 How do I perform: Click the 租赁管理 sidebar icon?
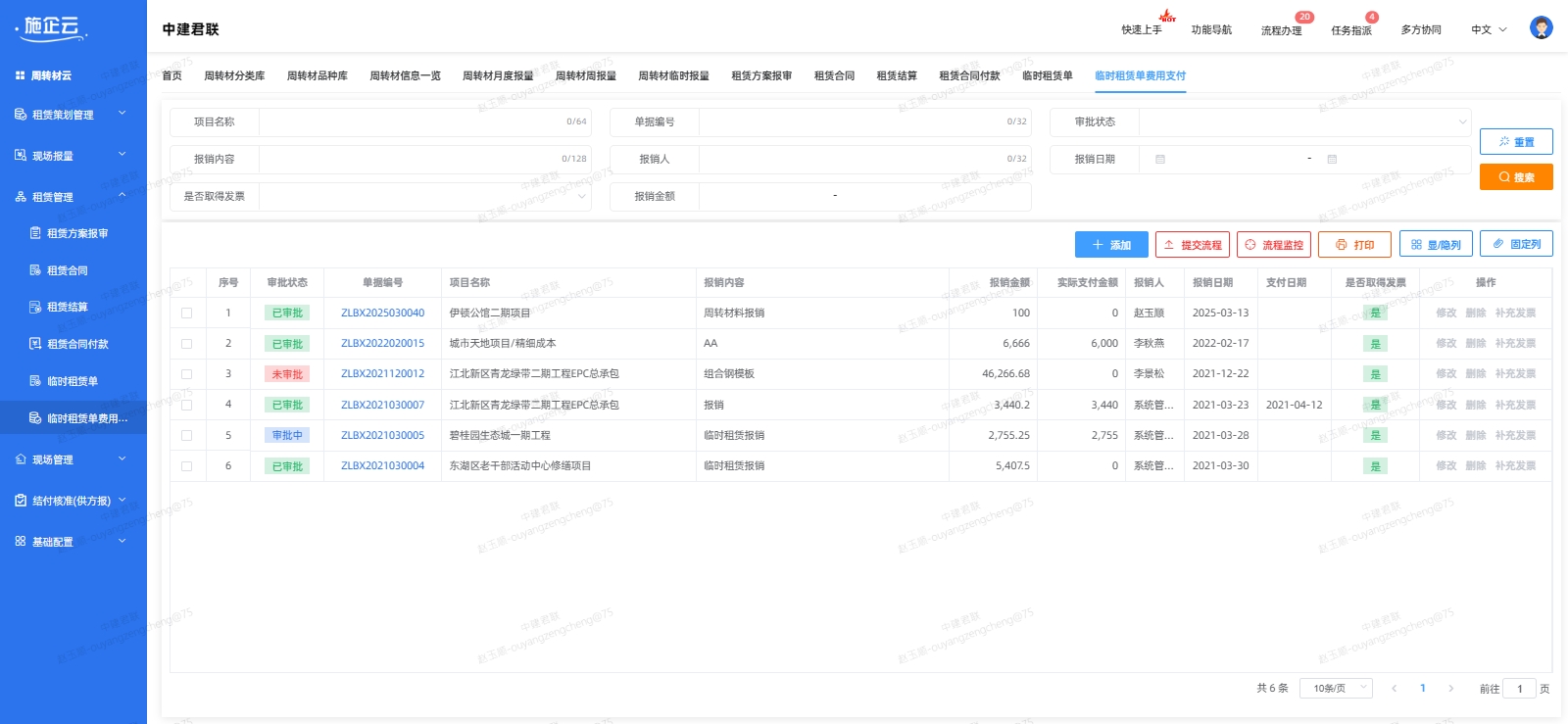tap(21, 197)
